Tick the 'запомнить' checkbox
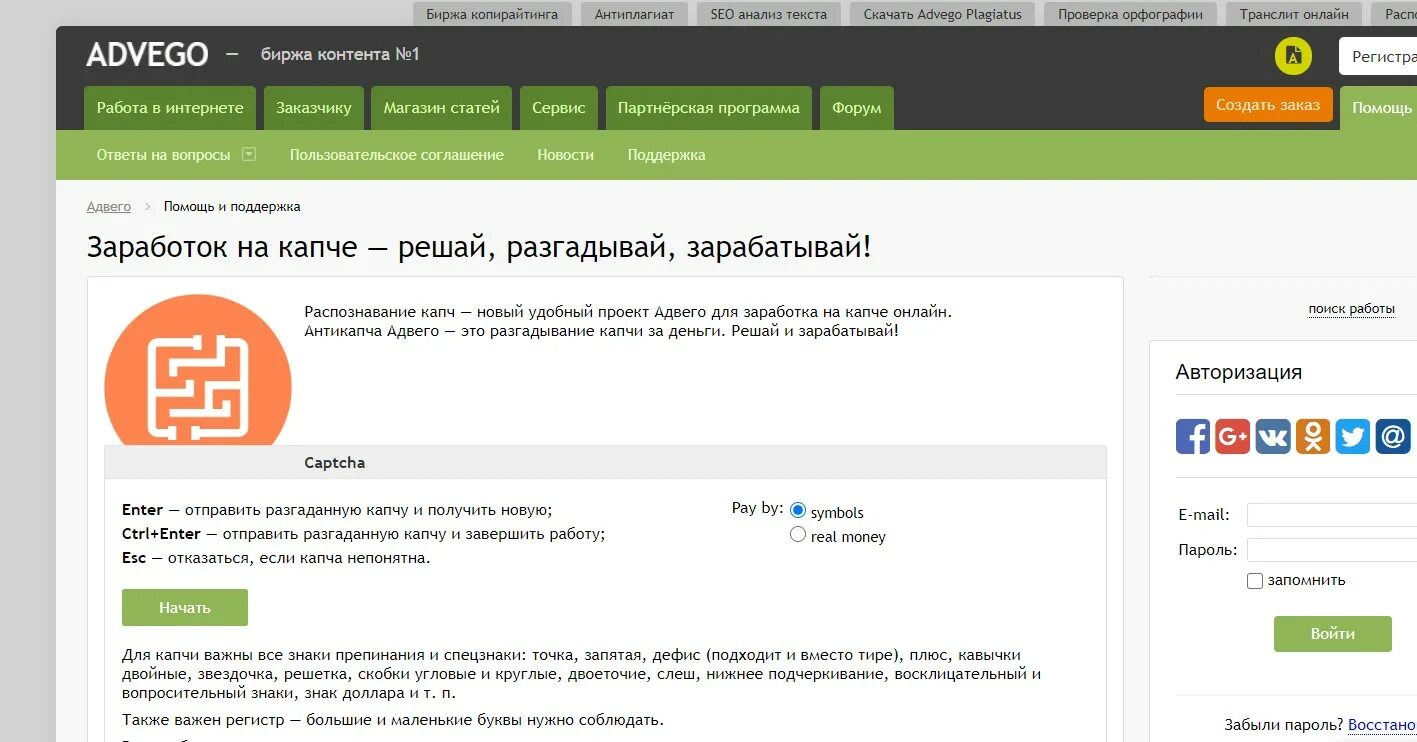 coord(1255,581)
